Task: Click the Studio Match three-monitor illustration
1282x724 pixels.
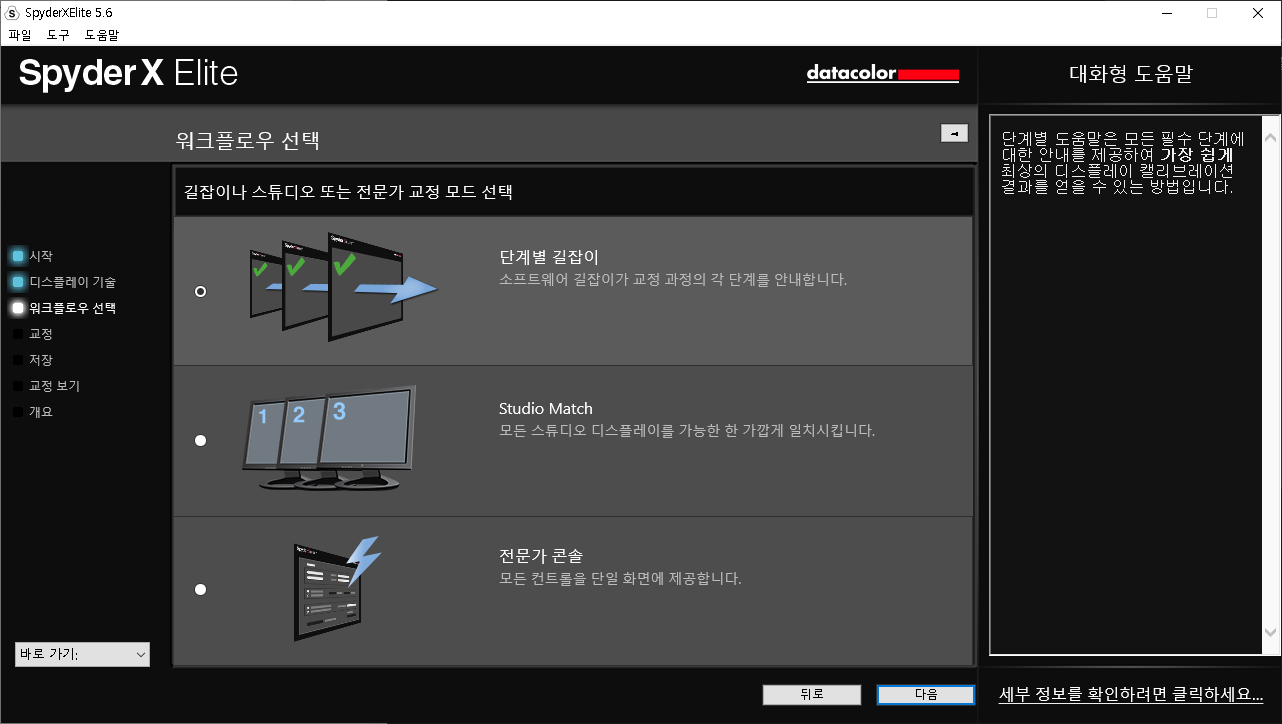Action: (x=329, y=438)
